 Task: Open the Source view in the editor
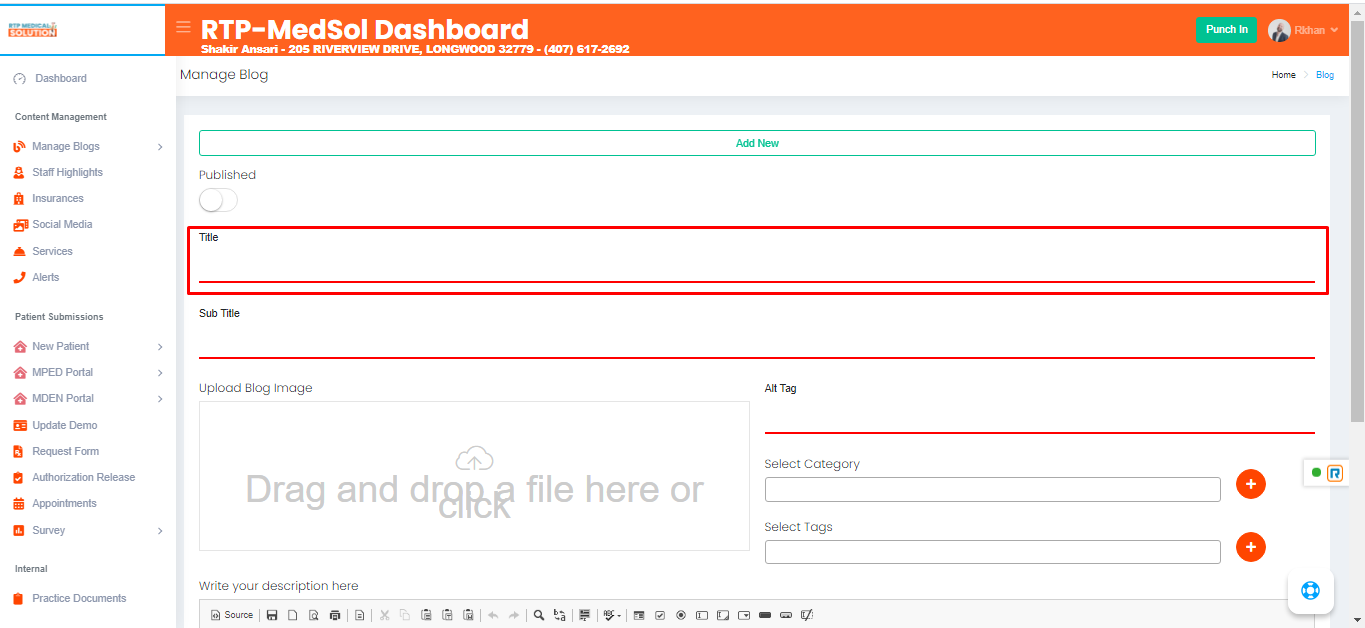232,615
